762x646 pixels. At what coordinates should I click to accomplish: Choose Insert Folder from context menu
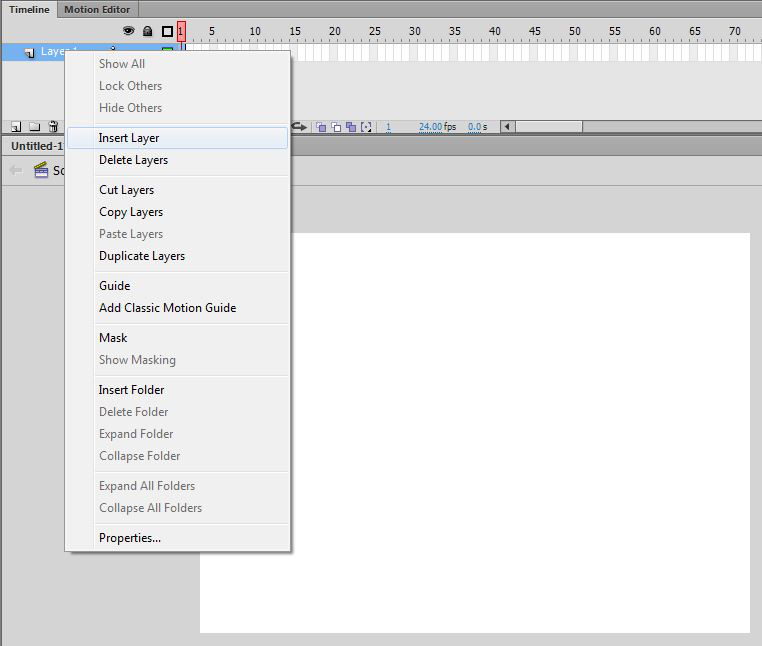click(x=177, y=390)
